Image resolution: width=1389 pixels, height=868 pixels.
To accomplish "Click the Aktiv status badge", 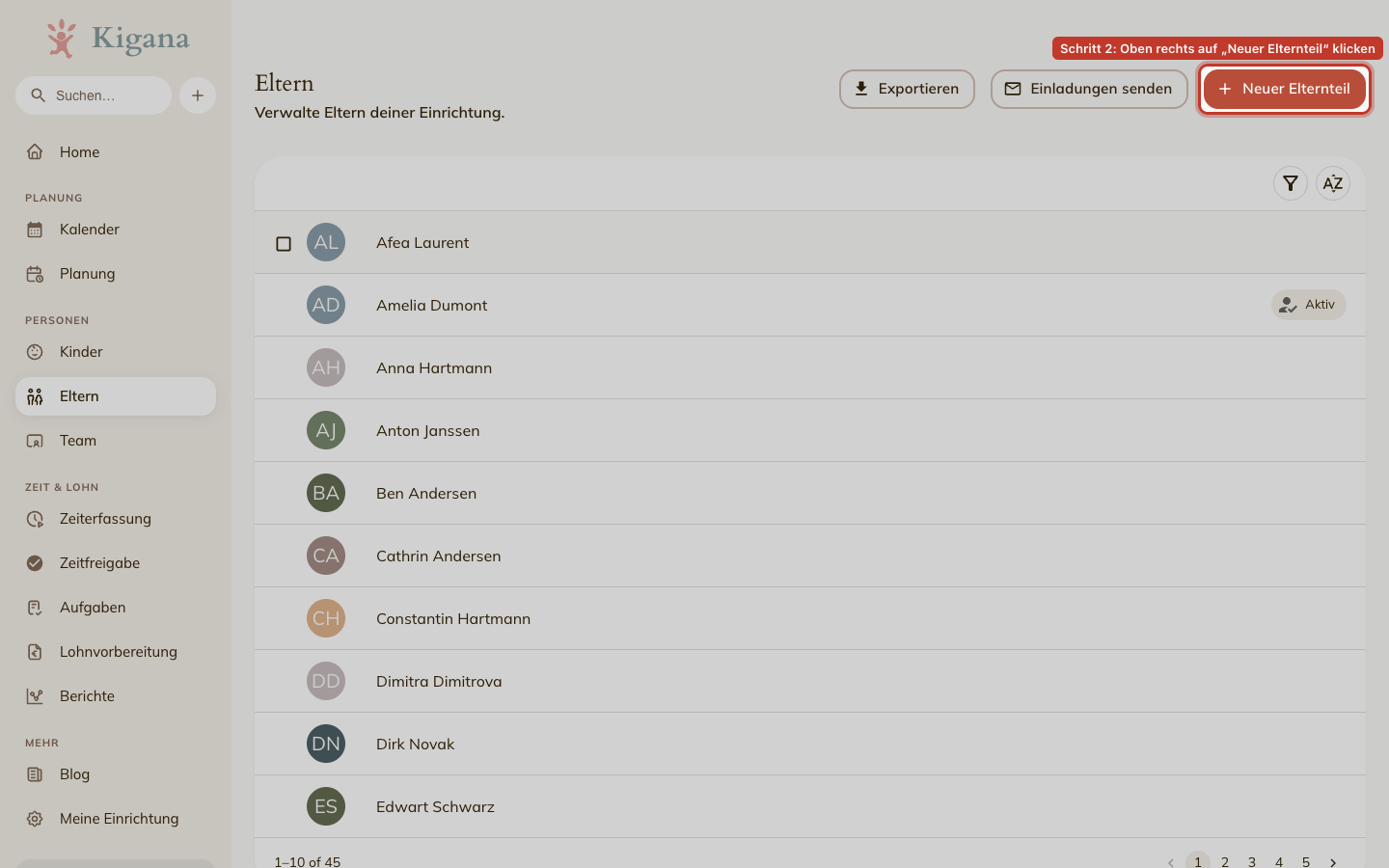I will [x=1308, y=305].
